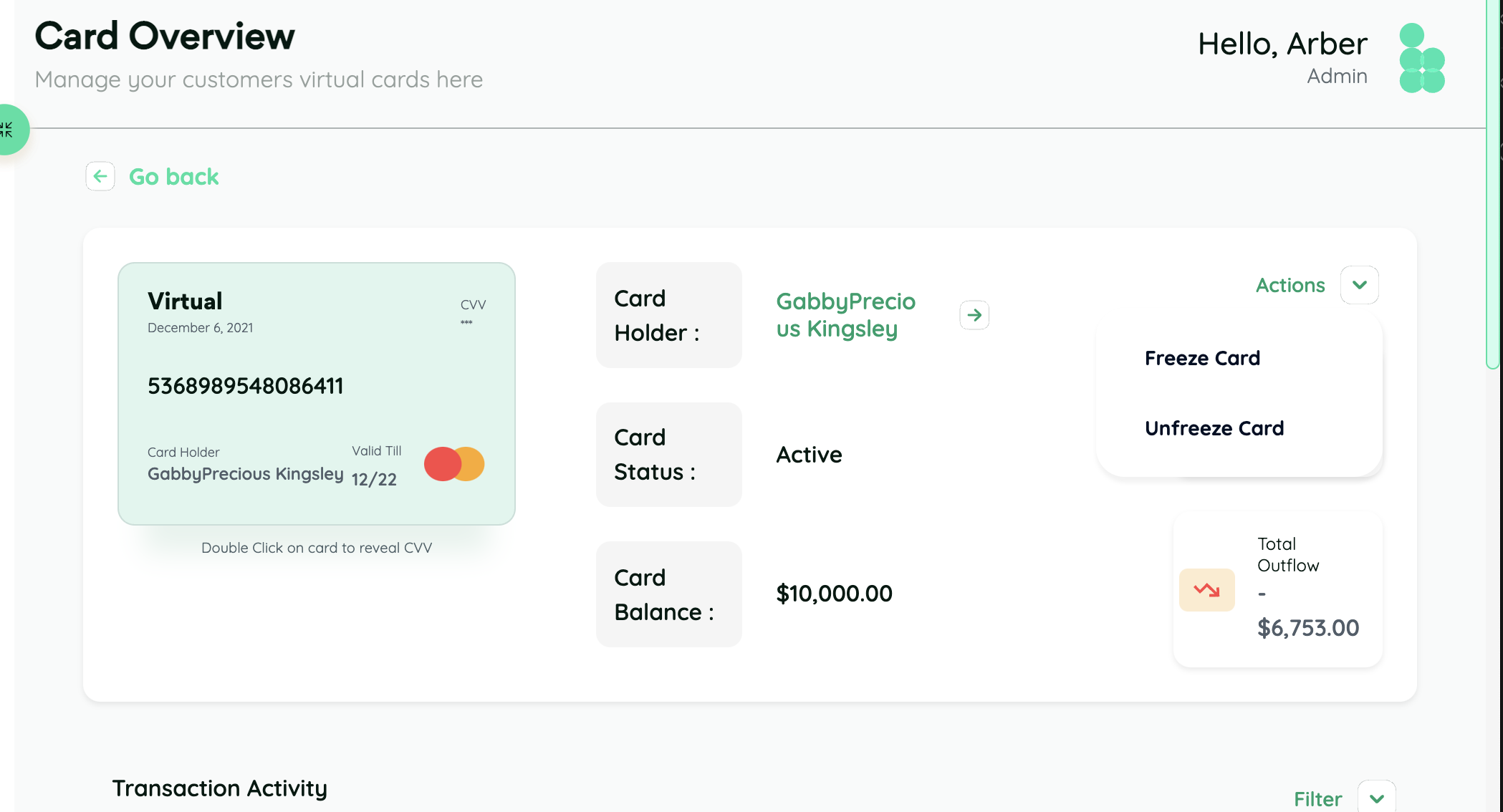Screen dimensions: 1503x812
Task: Open GabbyPrecious Kingsley holder link
Action: [x=845, y=315]
